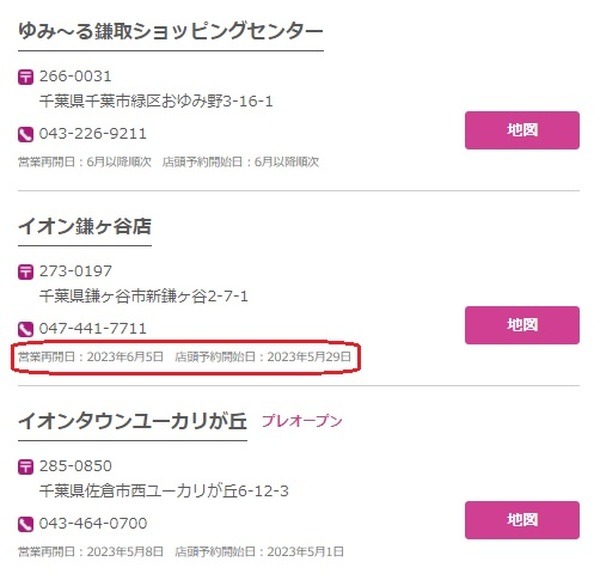Click the phone icon beside 047-441-7711

pos(26,329)
